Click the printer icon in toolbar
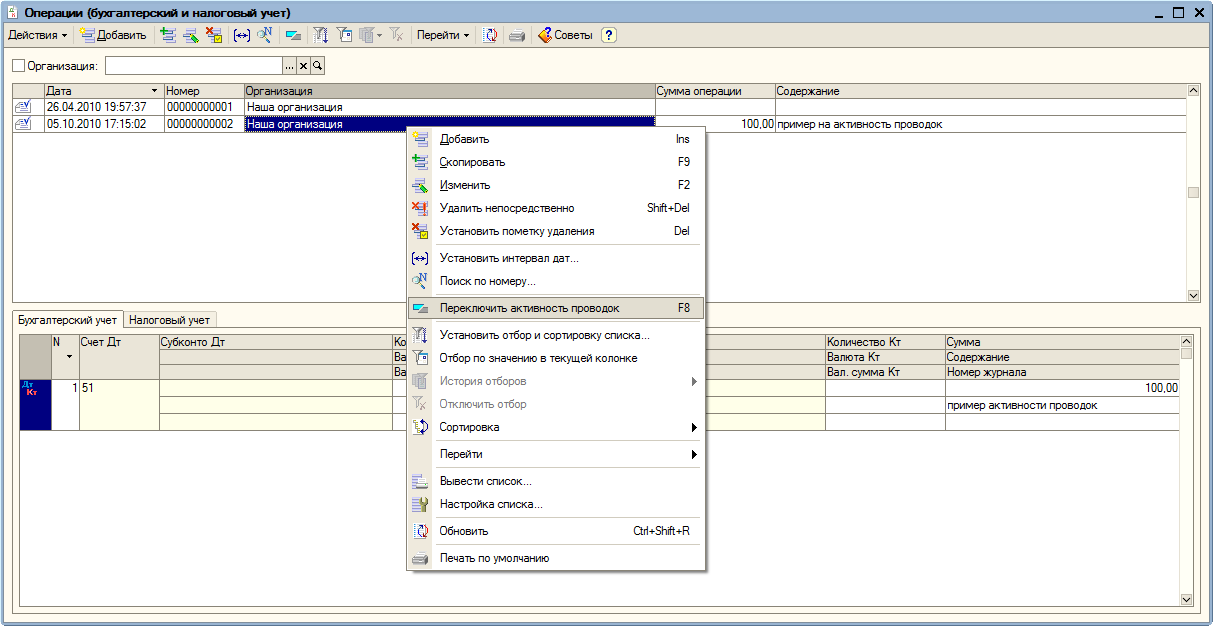Screen dimensions: 1213x626 [x=516, y=35]
